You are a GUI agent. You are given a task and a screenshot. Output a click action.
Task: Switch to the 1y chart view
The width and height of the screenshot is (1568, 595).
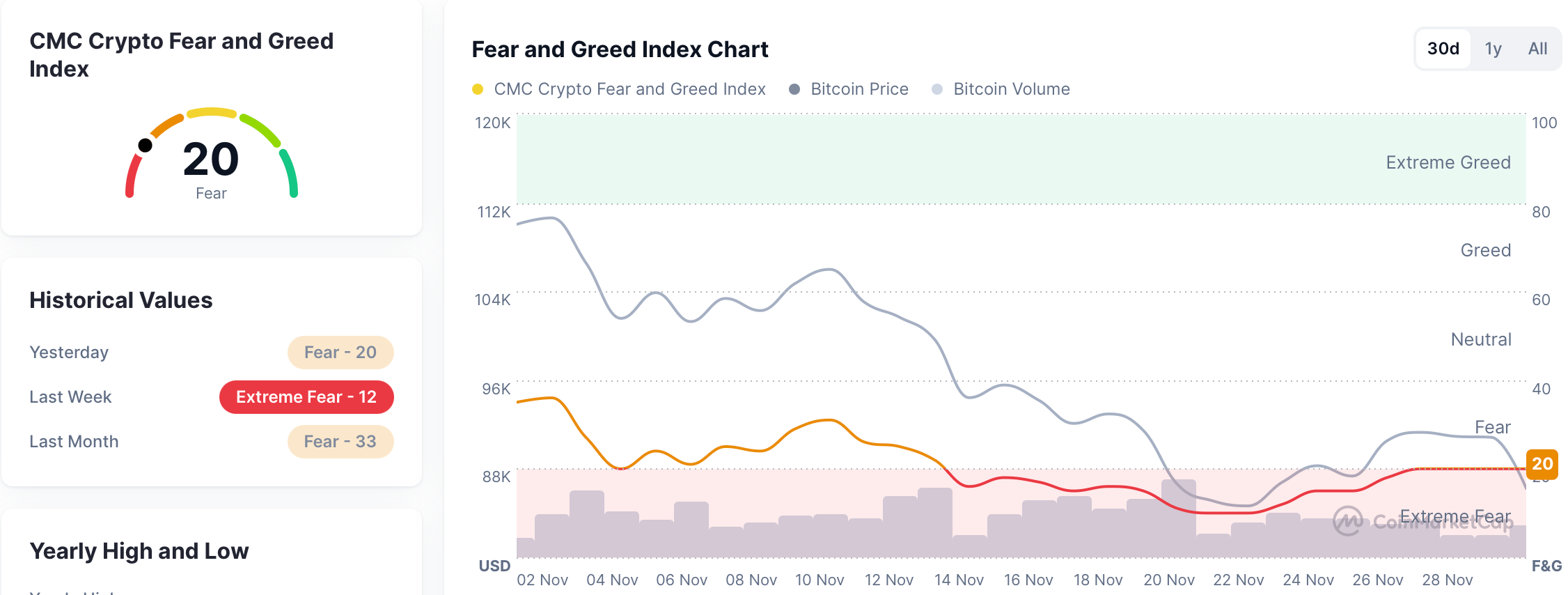pos(1493,48)
